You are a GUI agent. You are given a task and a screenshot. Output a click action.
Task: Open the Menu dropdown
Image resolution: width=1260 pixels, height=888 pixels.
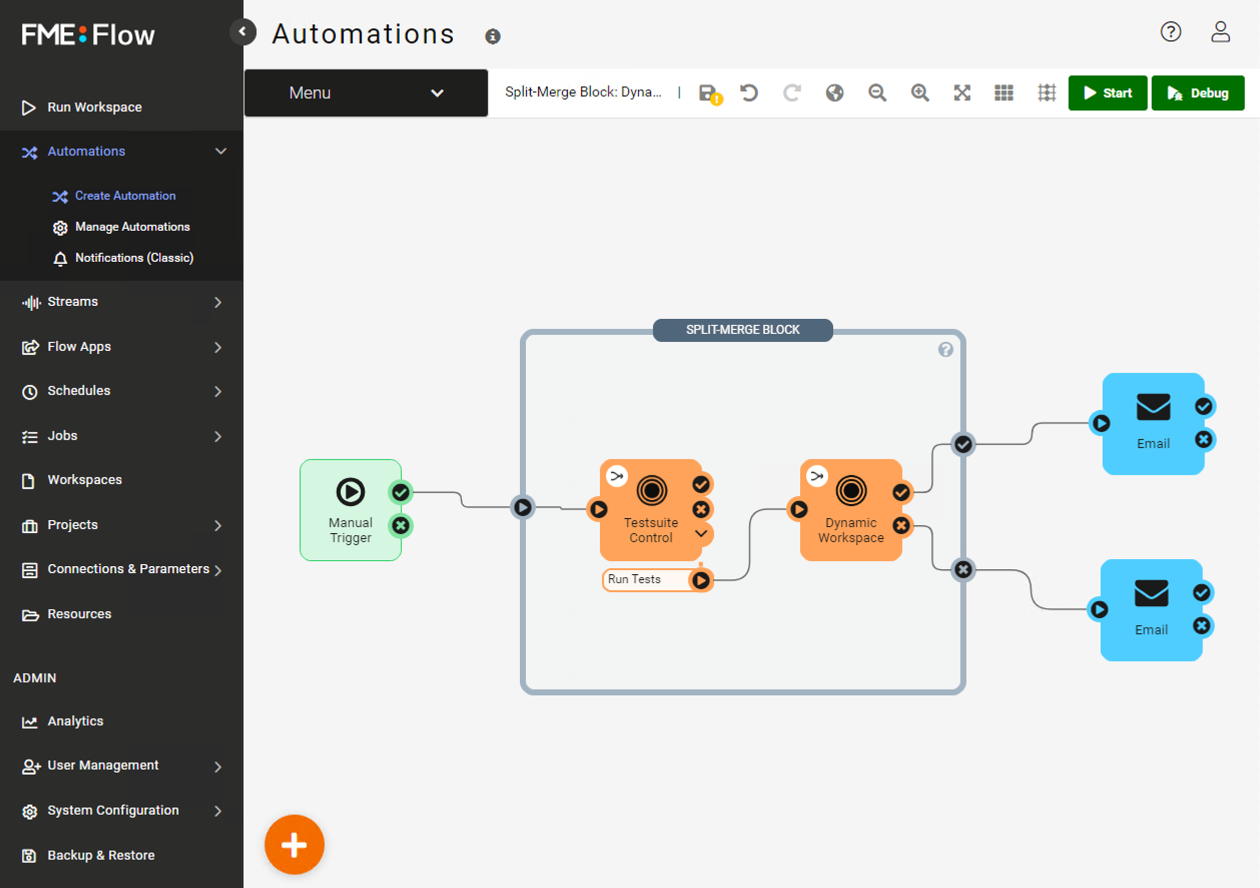tap(365, 92)
